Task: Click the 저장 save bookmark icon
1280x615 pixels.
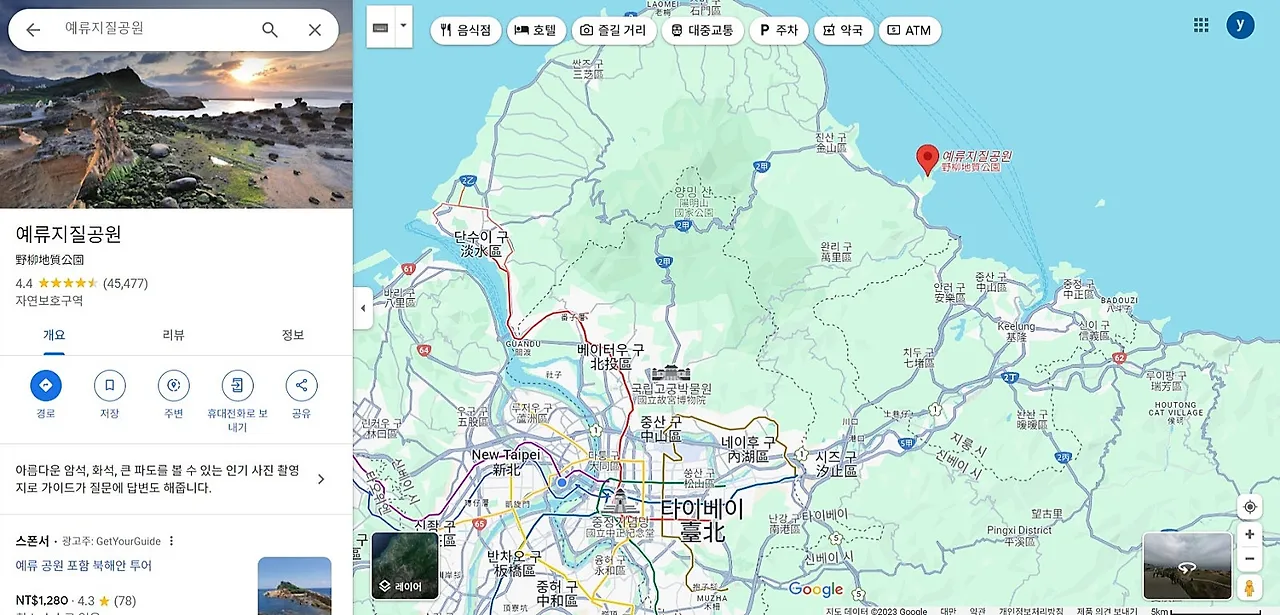Action: [x=110, y=386]
